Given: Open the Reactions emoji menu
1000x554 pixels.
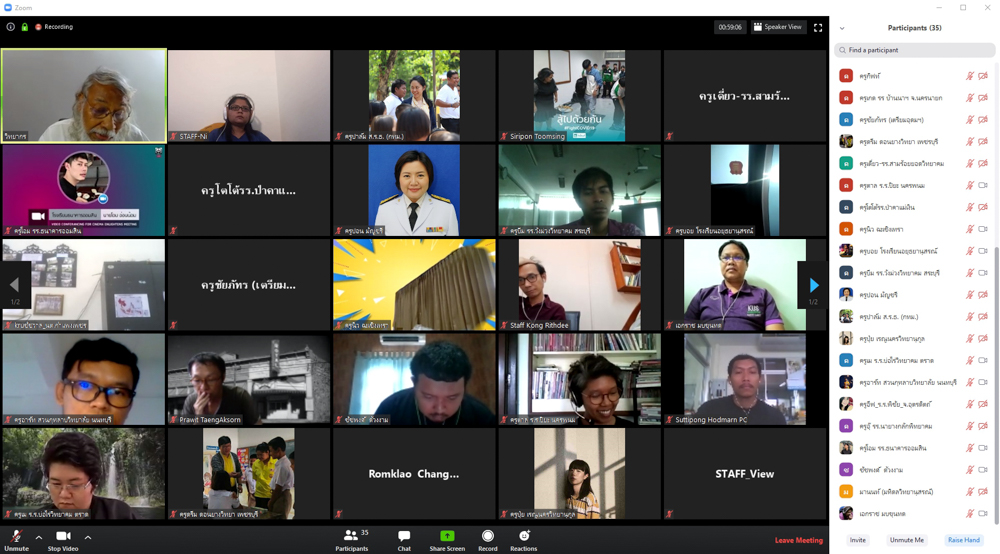Looking at the screenshot, I should click(524, 538).
